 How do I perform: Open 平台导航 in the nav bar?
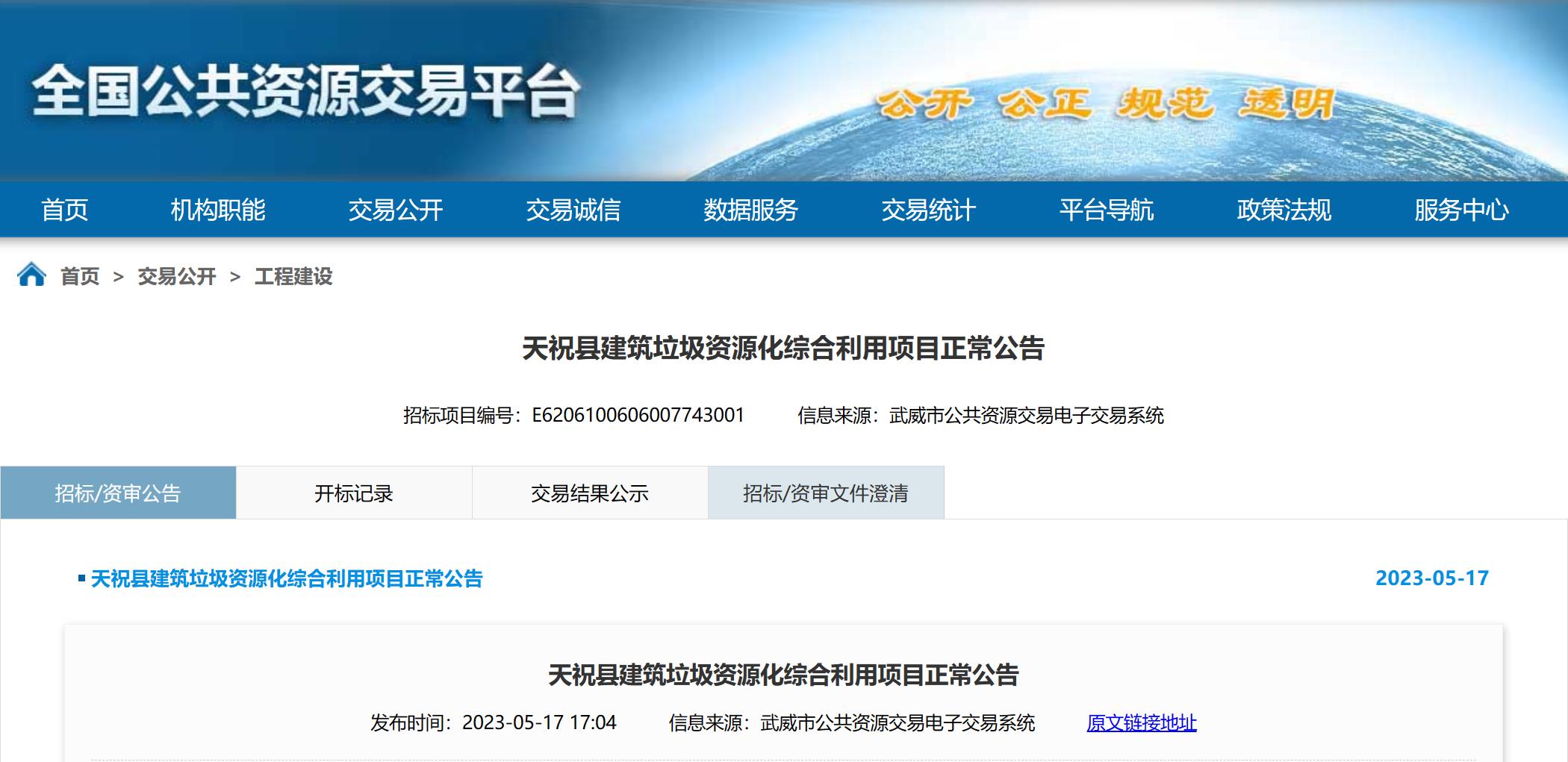coord(1107,210)
